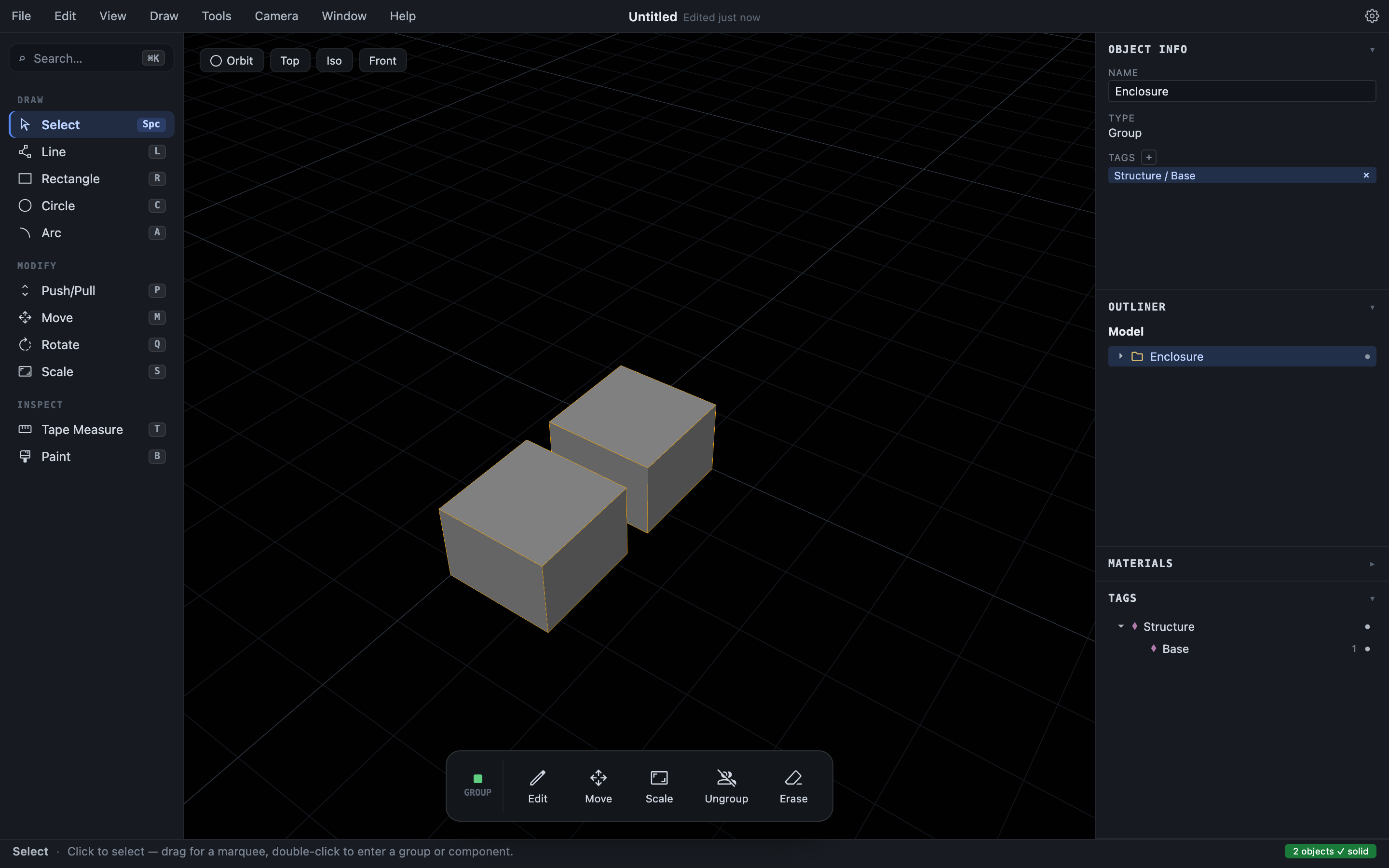Select the Structure tag row
1389x868 pixels.
point(1242,626)
